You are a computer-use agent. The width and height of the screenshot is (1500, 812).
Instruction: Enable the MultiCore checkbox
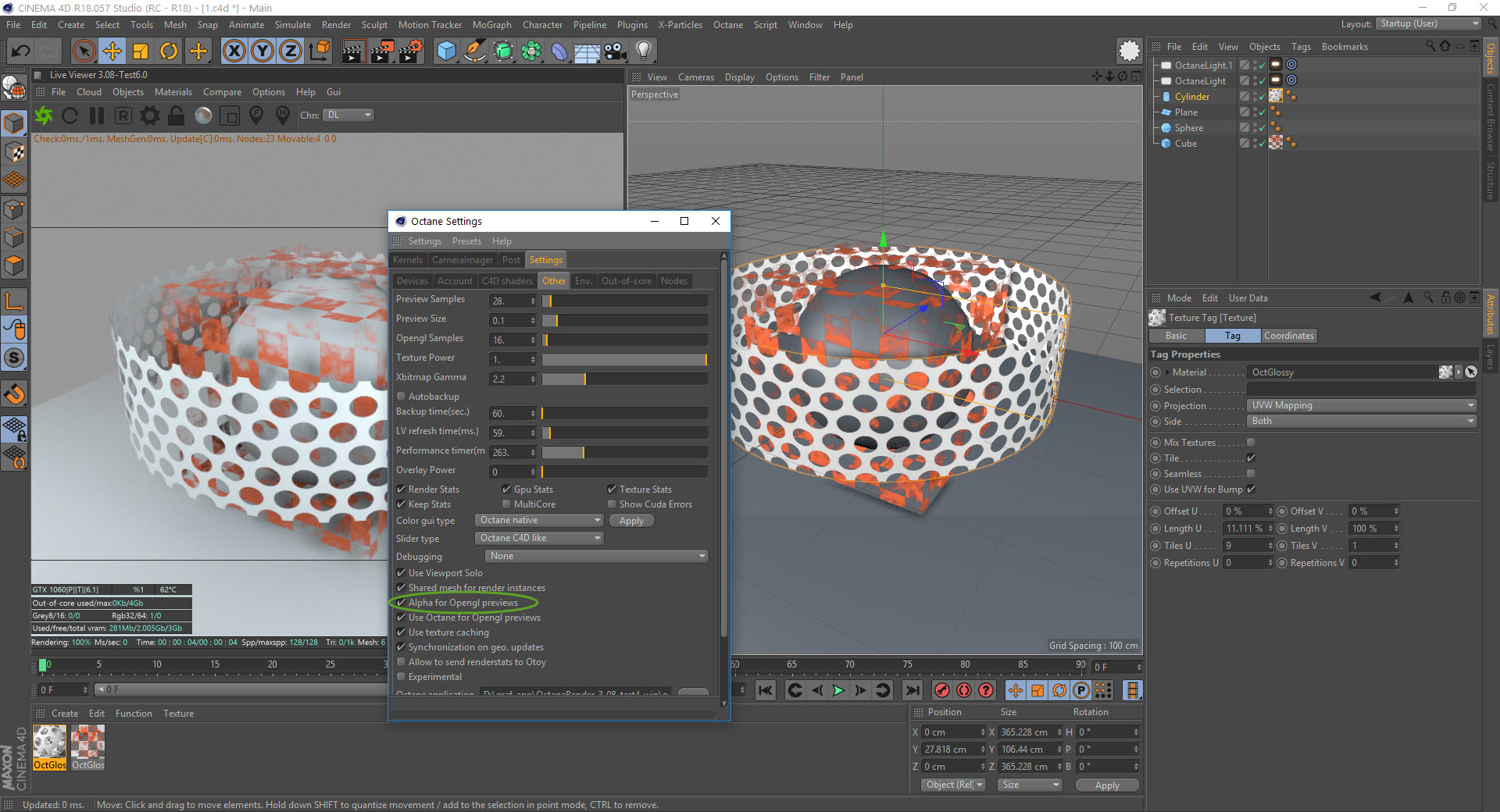507,504
